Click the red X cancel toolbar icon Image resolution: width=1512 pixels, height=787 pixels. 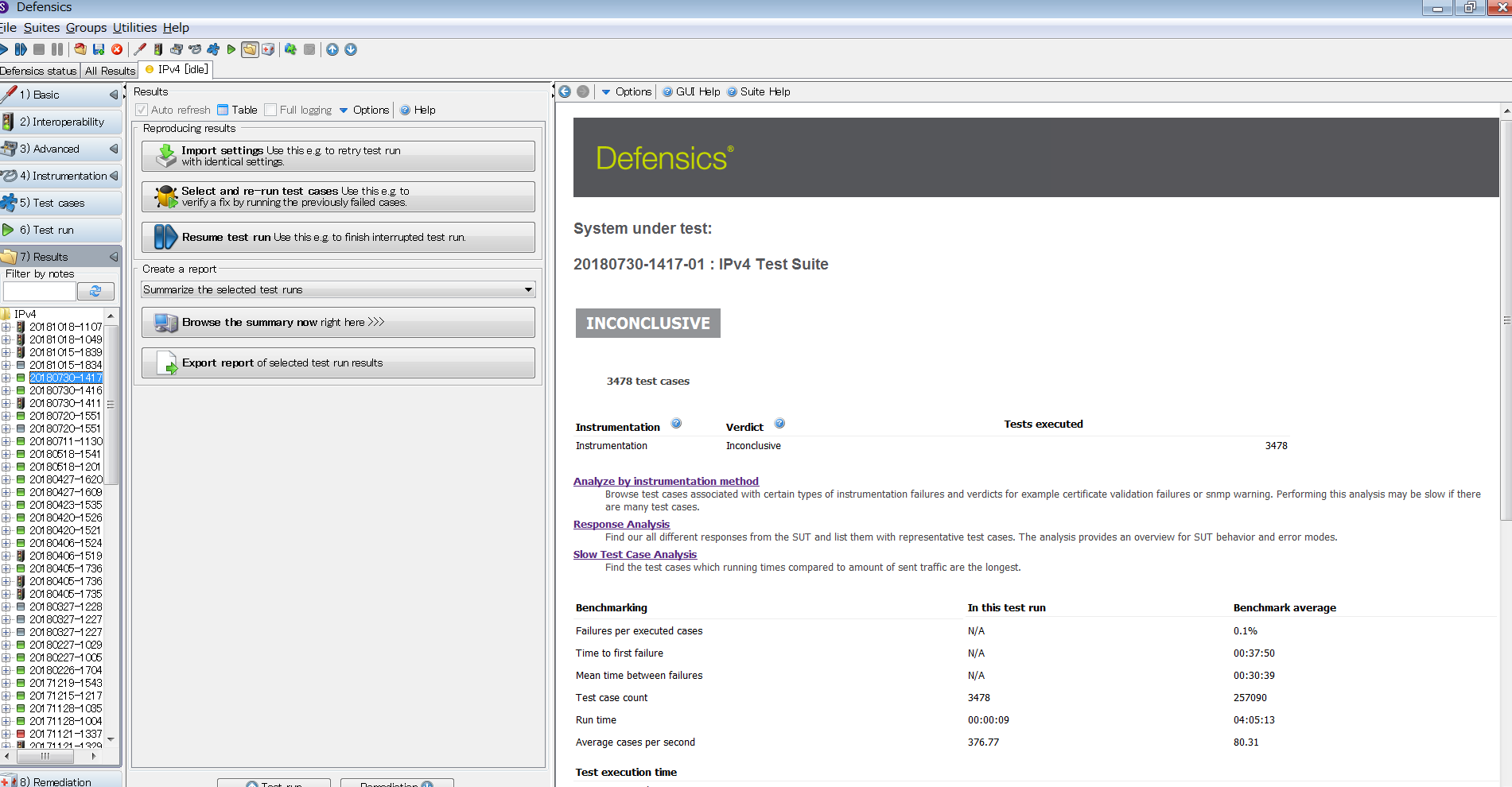[117, 49]
